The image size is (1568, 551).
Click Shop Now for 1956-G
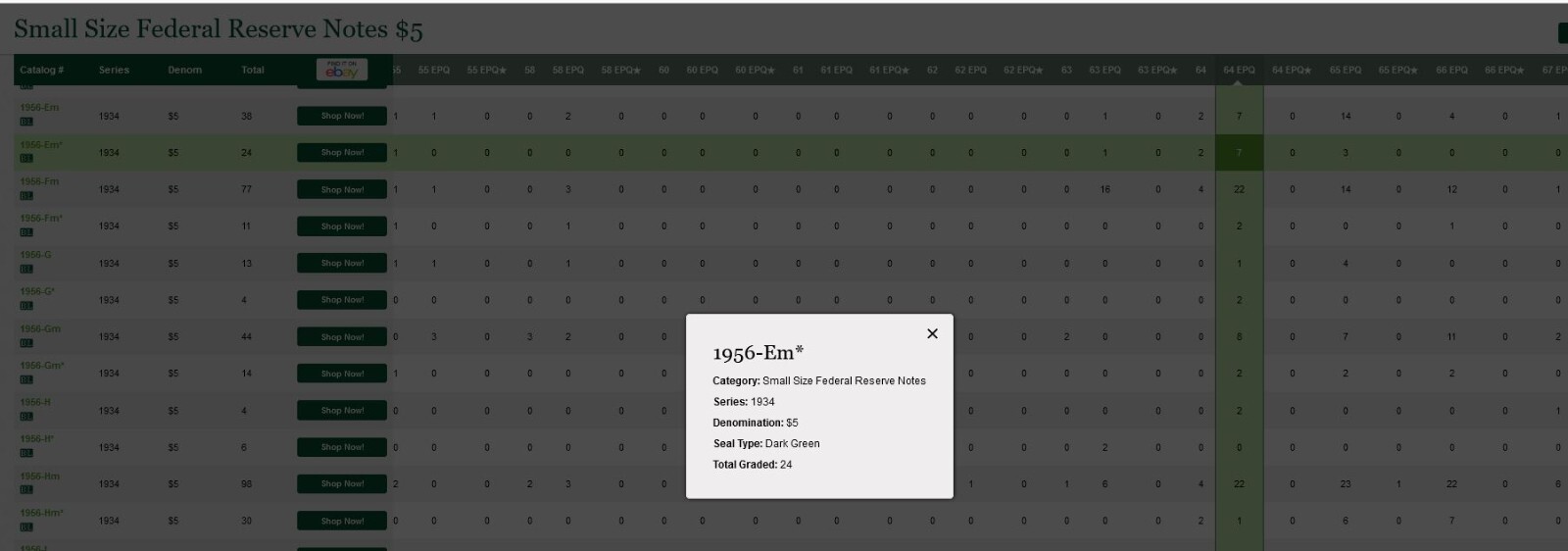342,263
